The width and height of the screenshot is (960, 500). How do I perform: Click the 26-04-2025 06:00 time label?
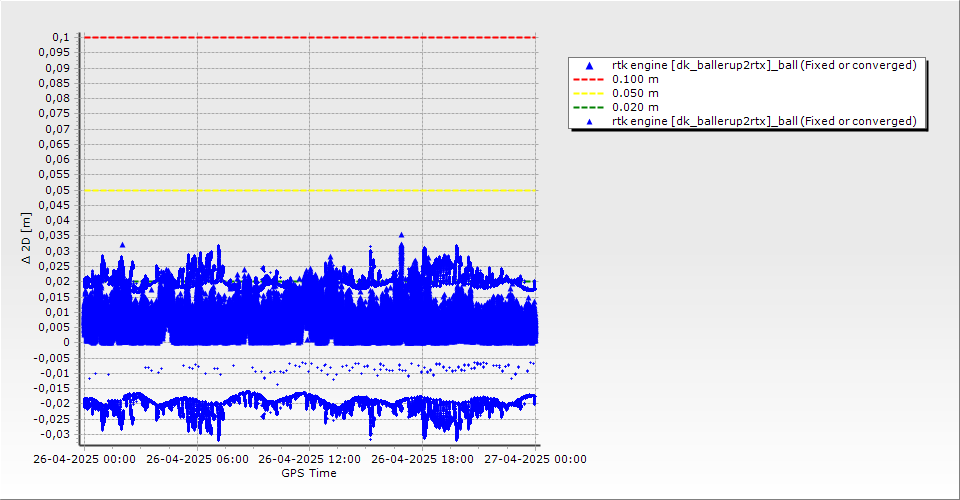tap(197, 459)
